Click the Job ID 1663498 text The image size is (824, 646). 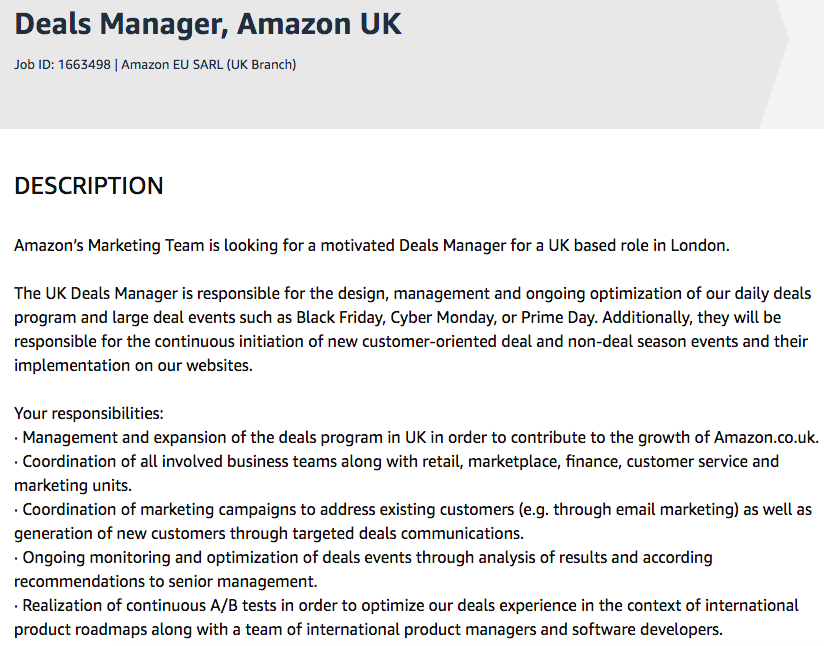pyautogui.click(x=63, y=65)
